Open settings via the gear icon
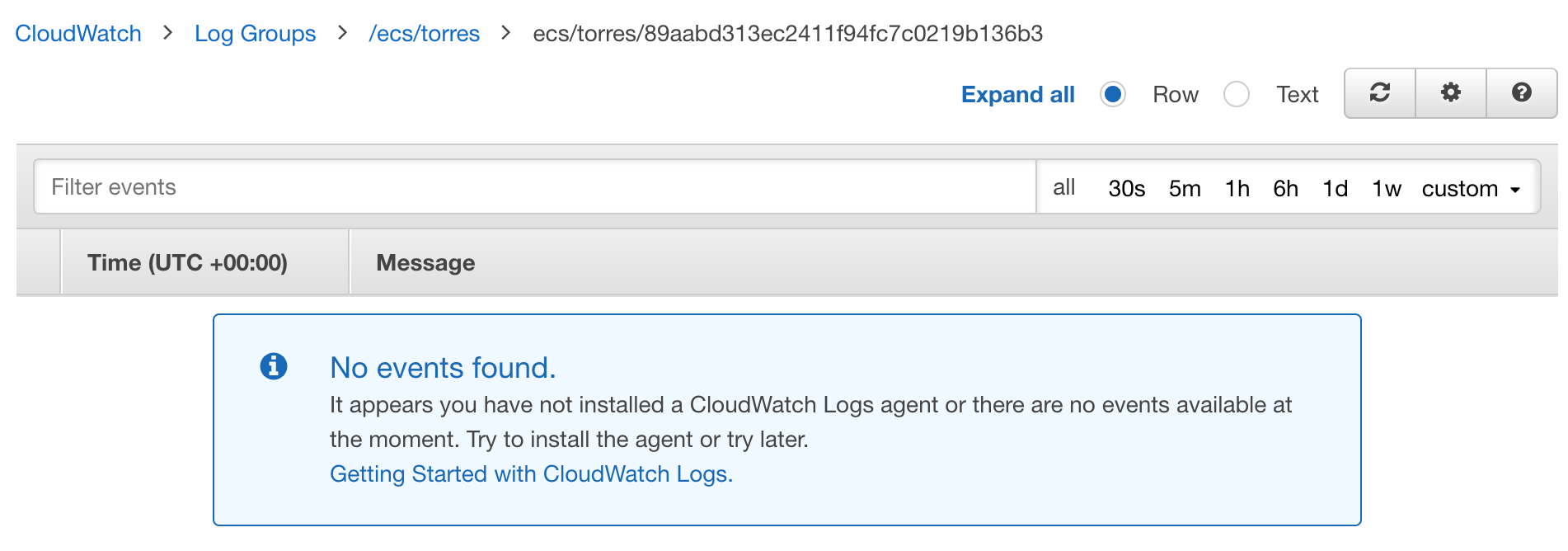The image size is (1568, 551). tap(1450, 92)
